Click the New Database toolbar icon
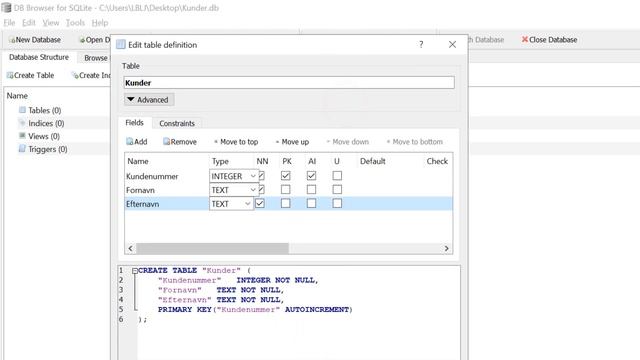Screen dimensions: 640x360 12,40
